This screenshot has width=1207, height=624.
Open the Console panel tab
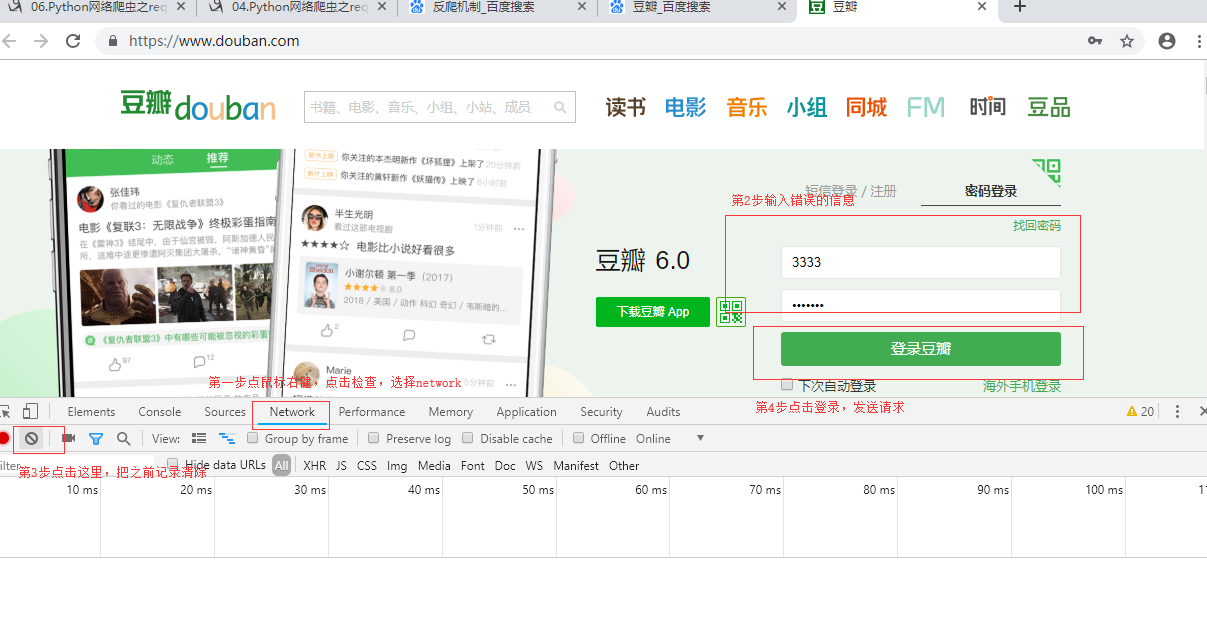coord(160,411)
